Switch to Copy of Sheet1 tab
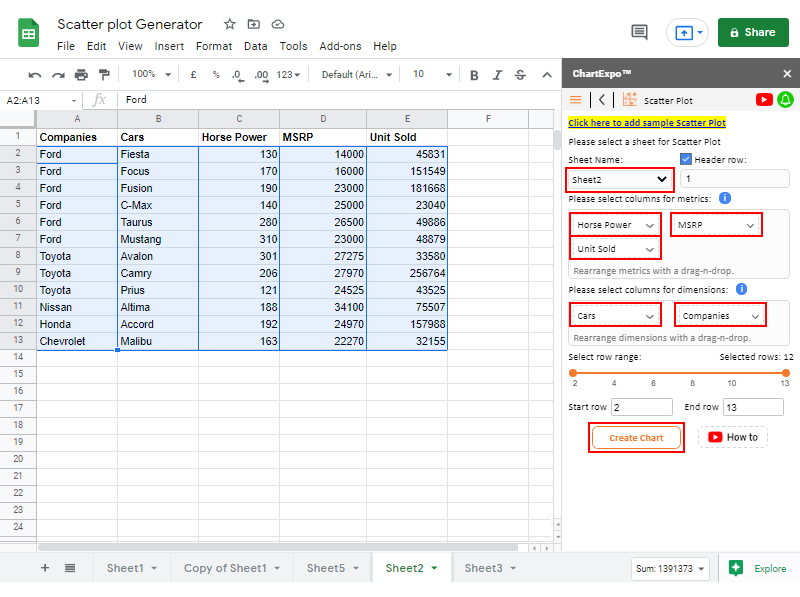The width and height of the screenshot is (800, 597). coord(232,568)
